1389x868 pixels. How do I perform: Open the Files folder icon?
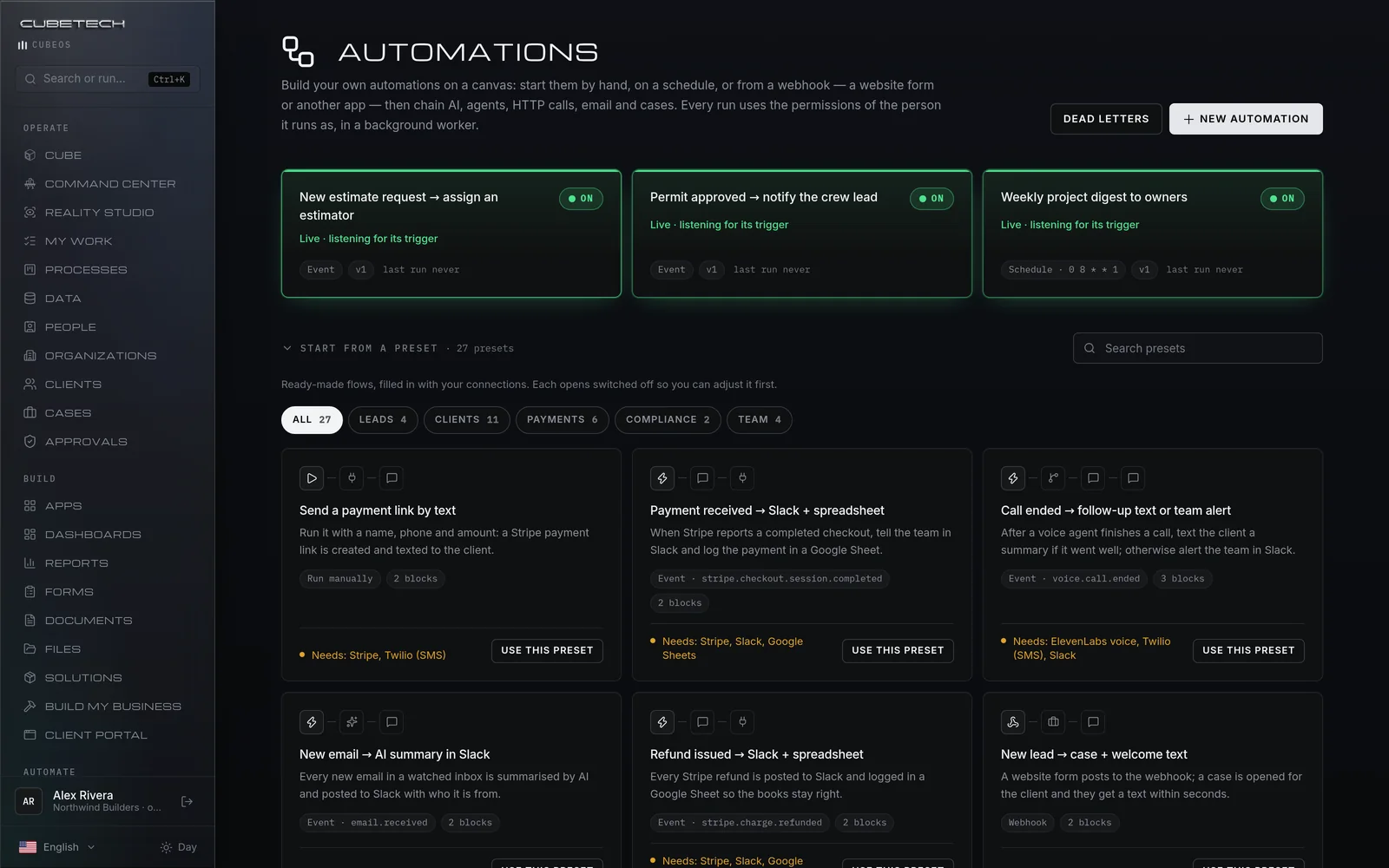click(x=30, y=649)
